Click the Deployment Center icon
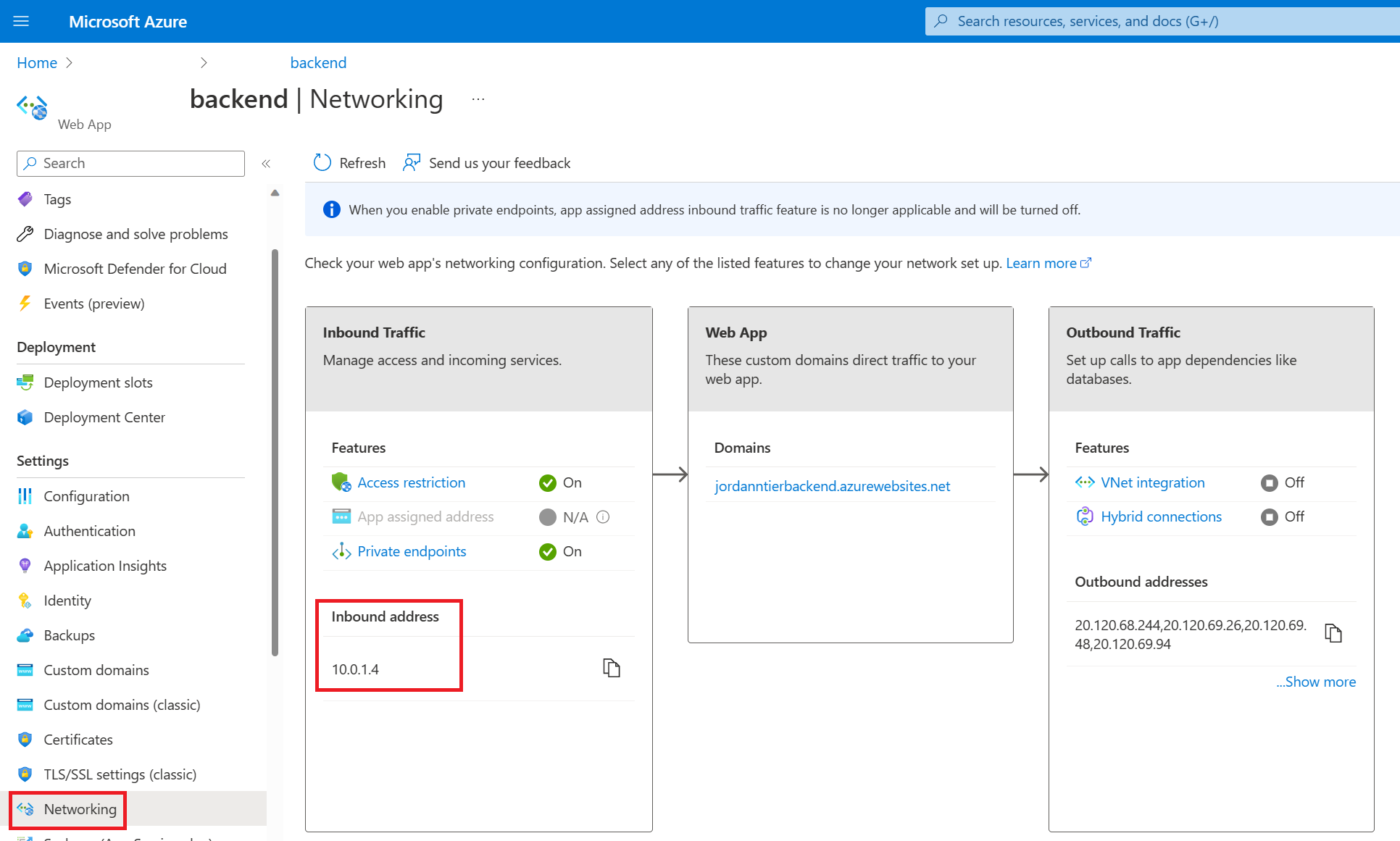The width and height of the screenshot is (1400, 841). (26, 416)
